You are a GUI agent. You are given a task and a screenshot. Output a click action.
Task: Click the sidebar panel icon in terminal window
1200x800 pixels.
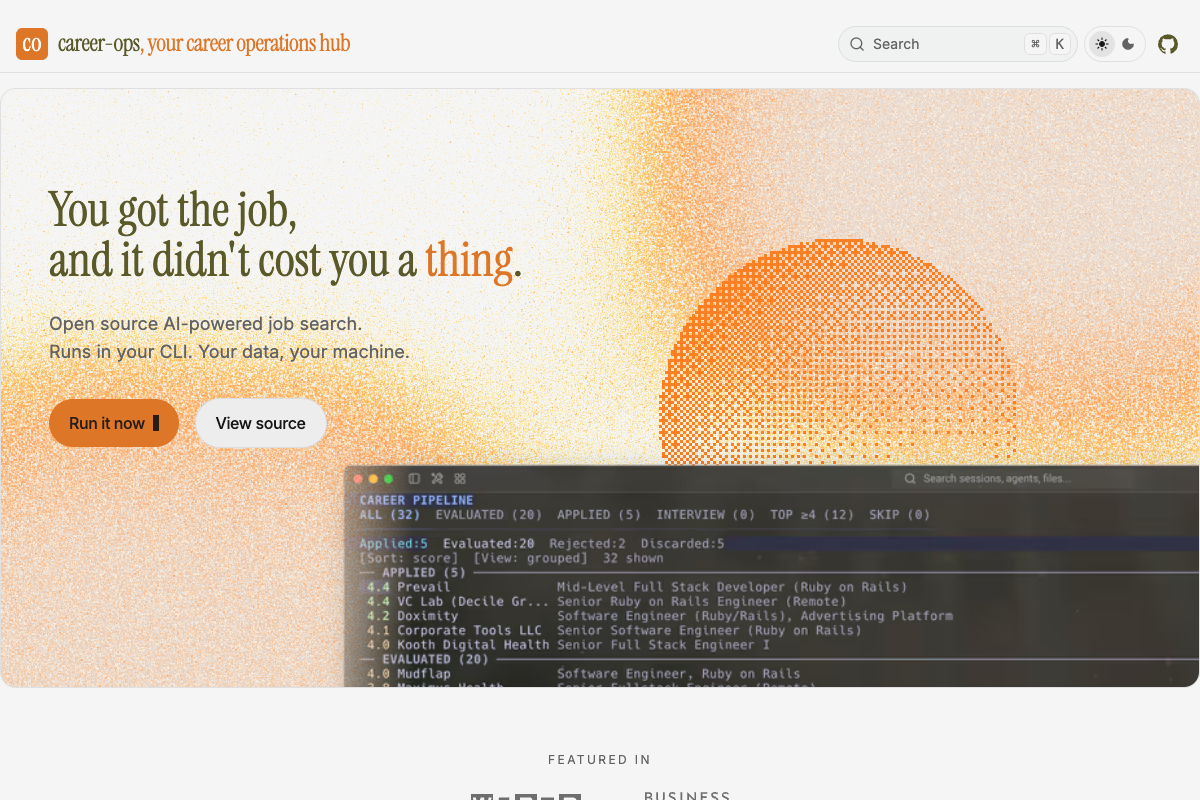[x=414, y=479]
